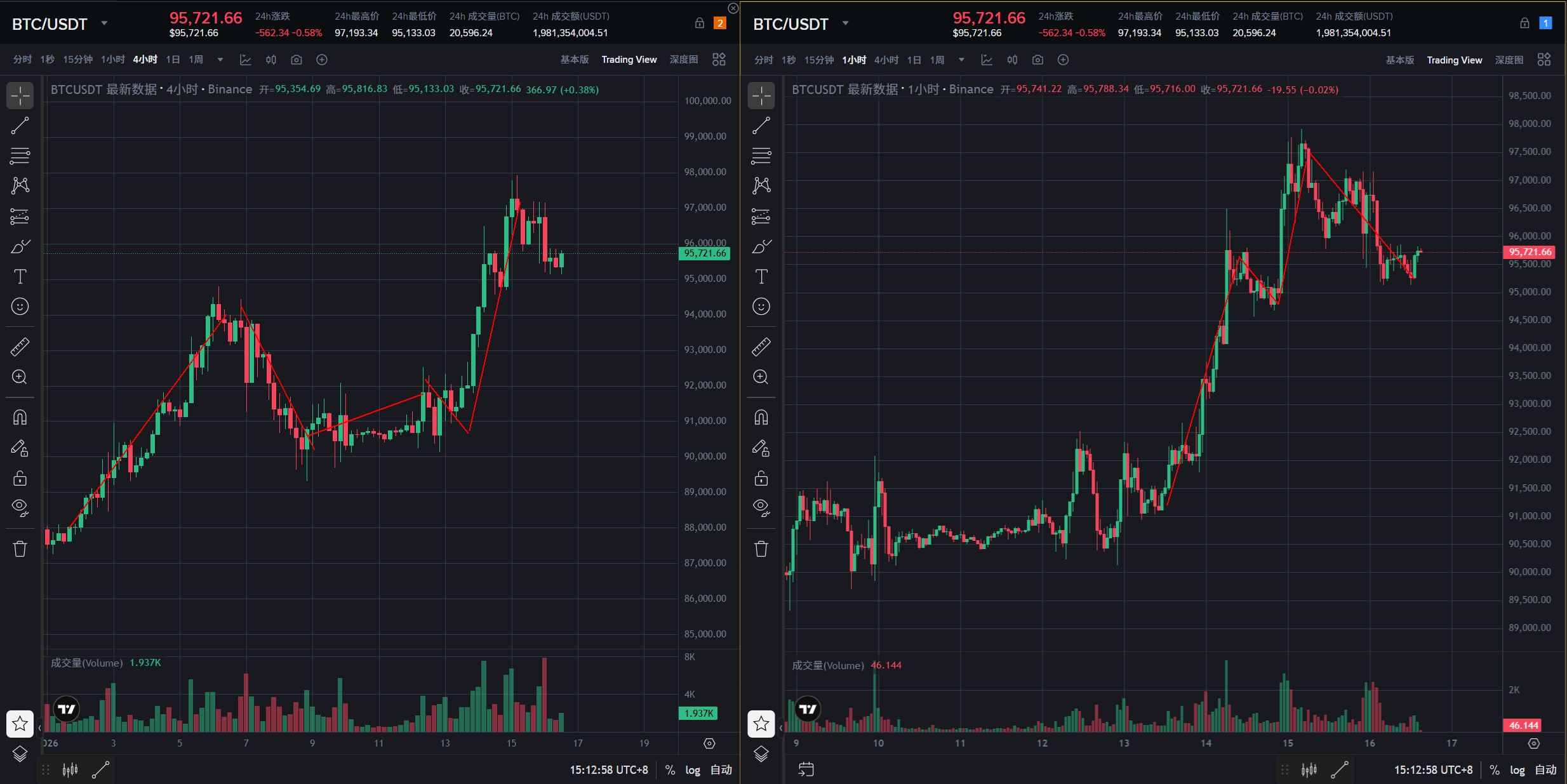Click the camera snapshot icon in left panel
This screenshot has height=784, width=1567.
297,60
